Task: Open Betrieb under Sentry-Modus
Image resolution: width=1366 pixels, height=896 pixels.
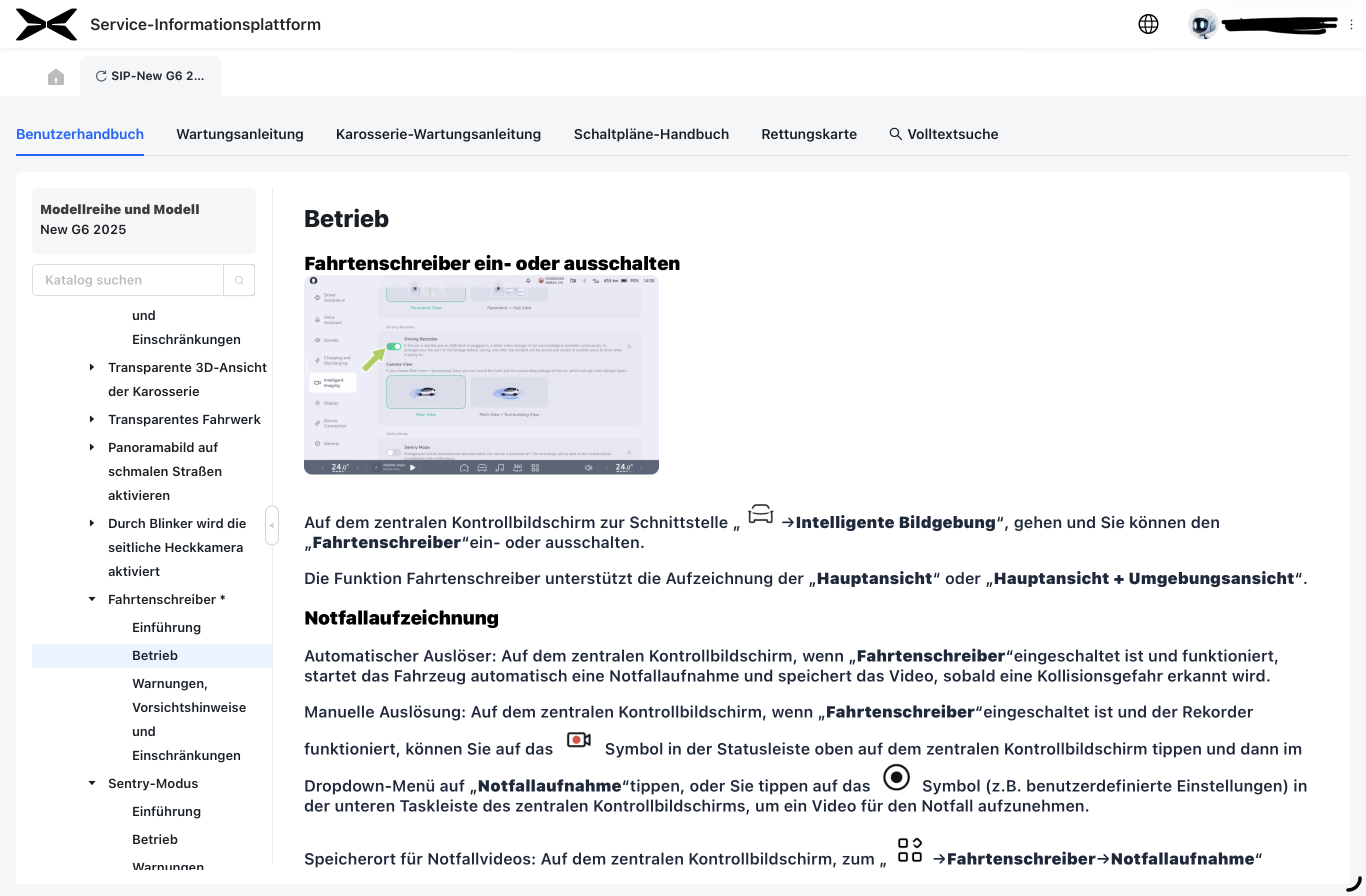Action: [154, 839]
